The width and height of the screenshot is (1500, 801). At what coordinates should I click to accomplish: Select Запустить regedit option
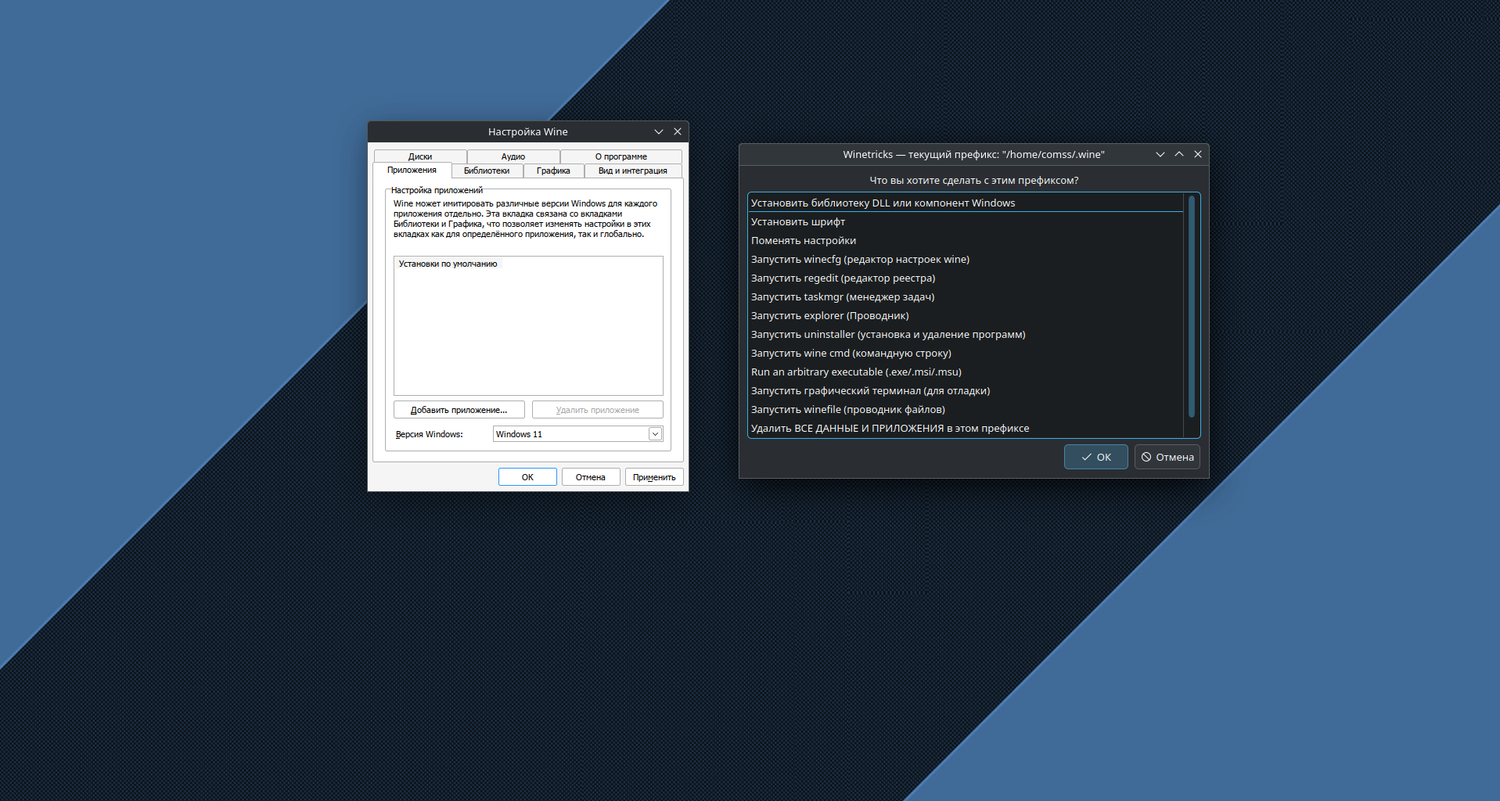coord(966,278)
